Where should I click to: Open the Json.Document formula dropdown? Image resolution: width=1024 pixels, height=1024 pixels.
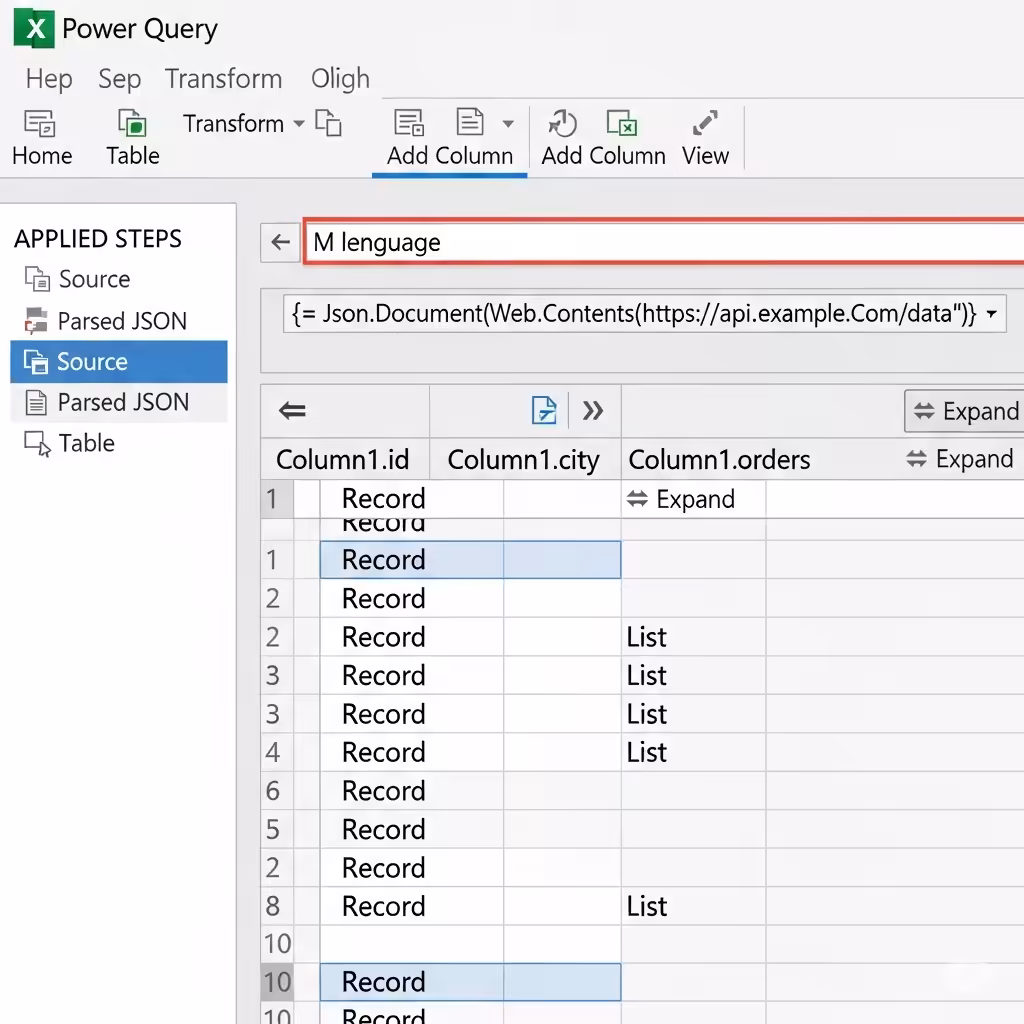991,314
